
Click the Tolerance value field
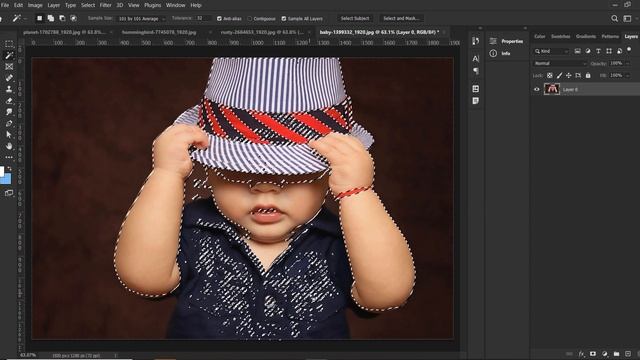click(203, 18)
